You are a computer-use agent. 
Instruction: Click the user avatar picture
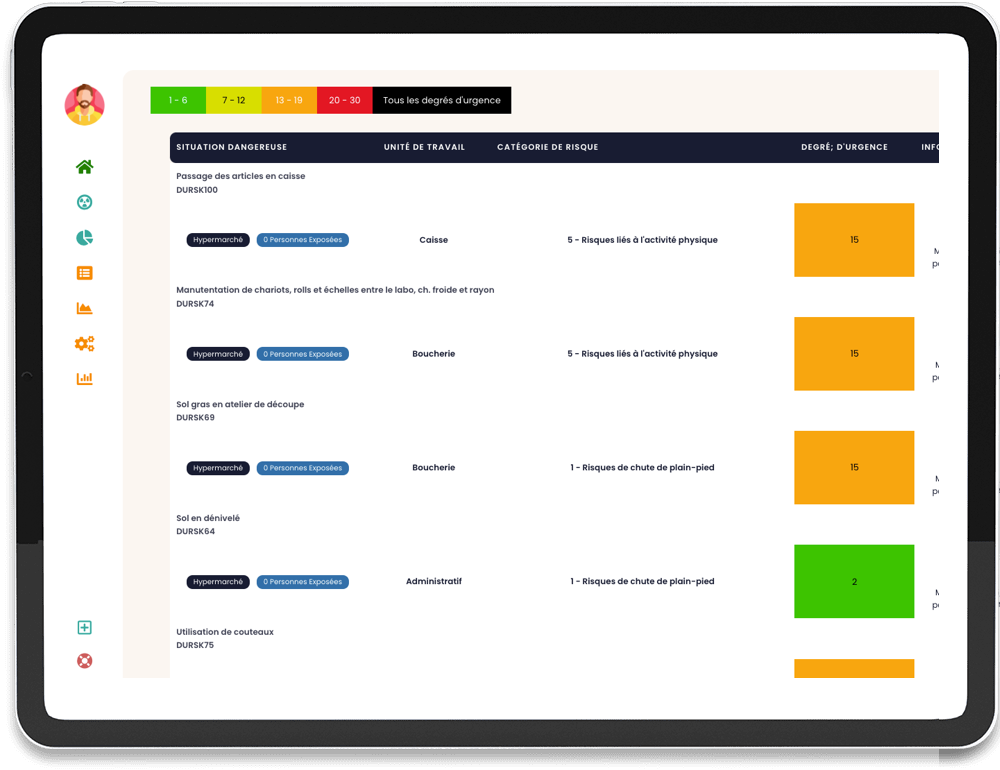tap(85, 105)
